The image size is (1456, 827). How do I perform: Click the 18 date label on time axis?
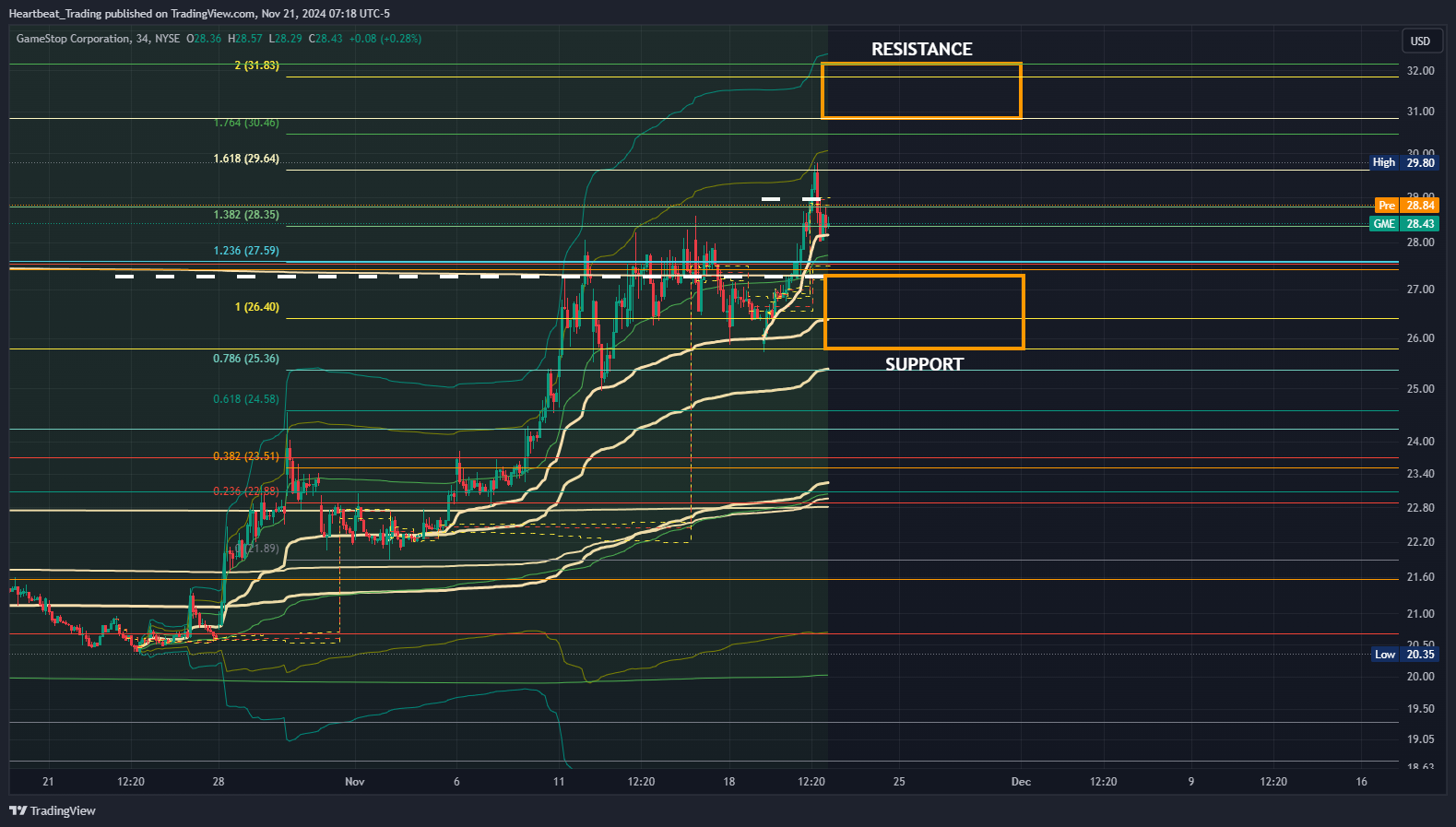pos(729,782)
